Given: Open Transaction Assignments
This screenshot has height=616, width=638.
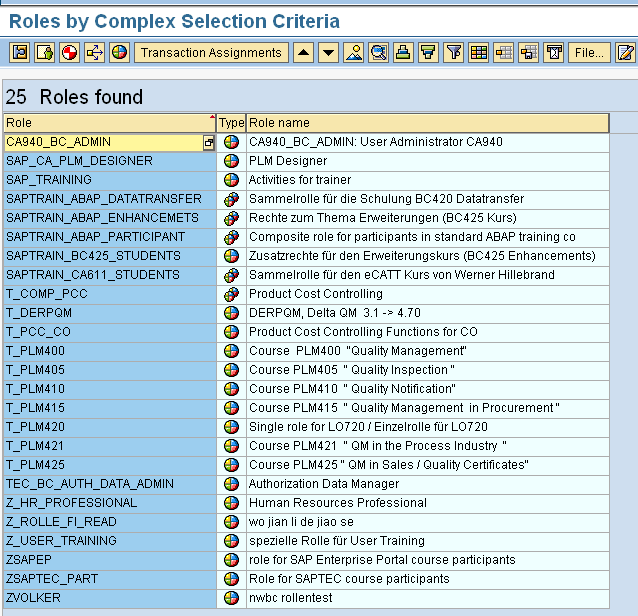Looking at the screenshot, I should click(211, 52).
